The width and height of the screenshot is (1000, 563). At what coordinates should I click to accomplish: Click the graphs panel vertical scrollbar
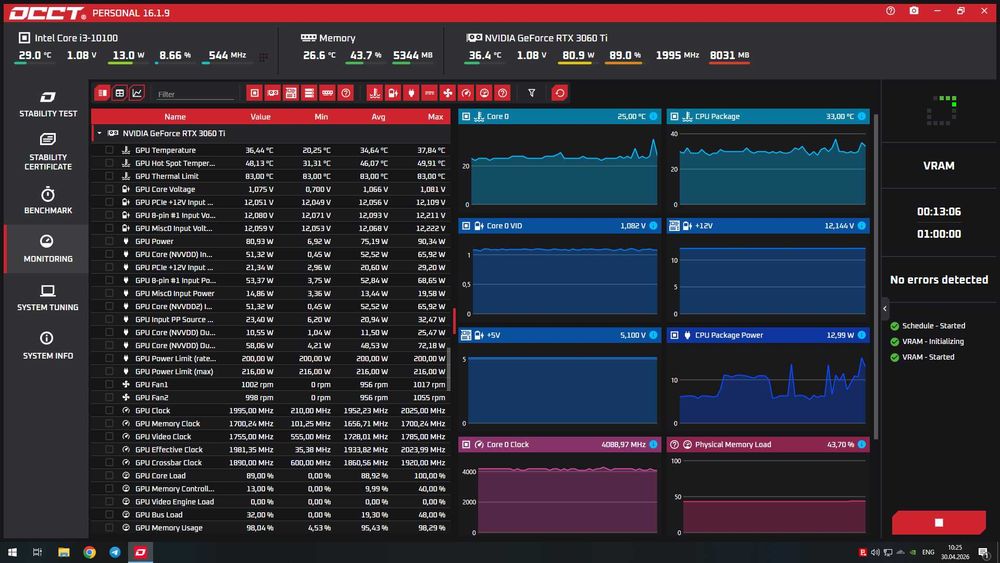pos(876,277)
